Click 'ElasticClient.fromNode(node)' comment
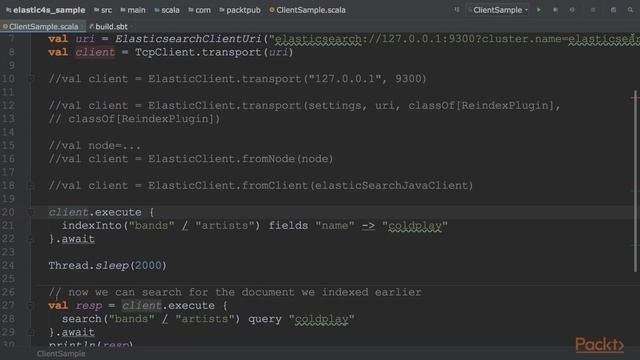Image resolution: width=640 pixels, height=360 pixels. [x=240, y=159]
